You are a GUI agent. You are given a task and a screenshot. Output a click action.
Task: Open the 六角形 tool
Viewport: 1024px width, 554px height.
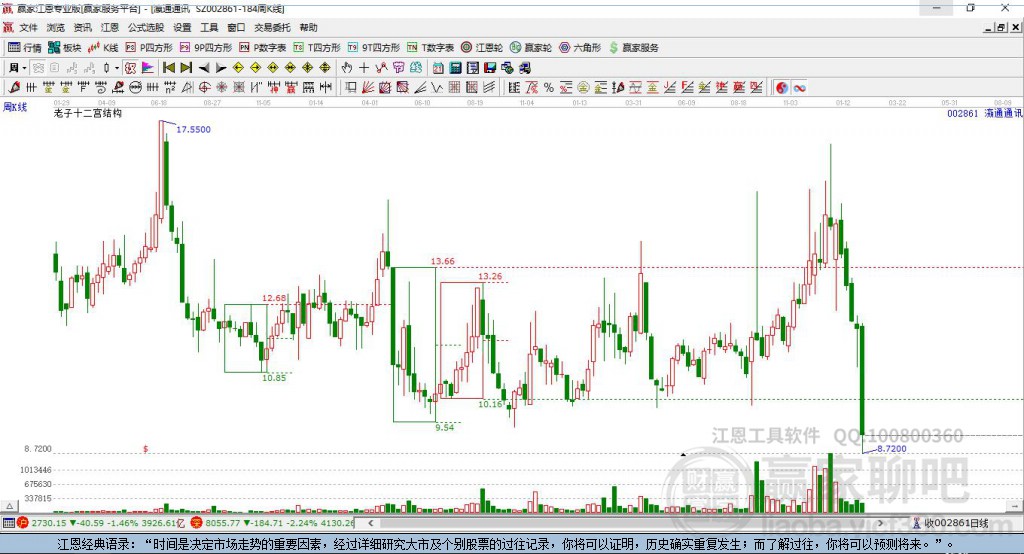tap(580, 48)
